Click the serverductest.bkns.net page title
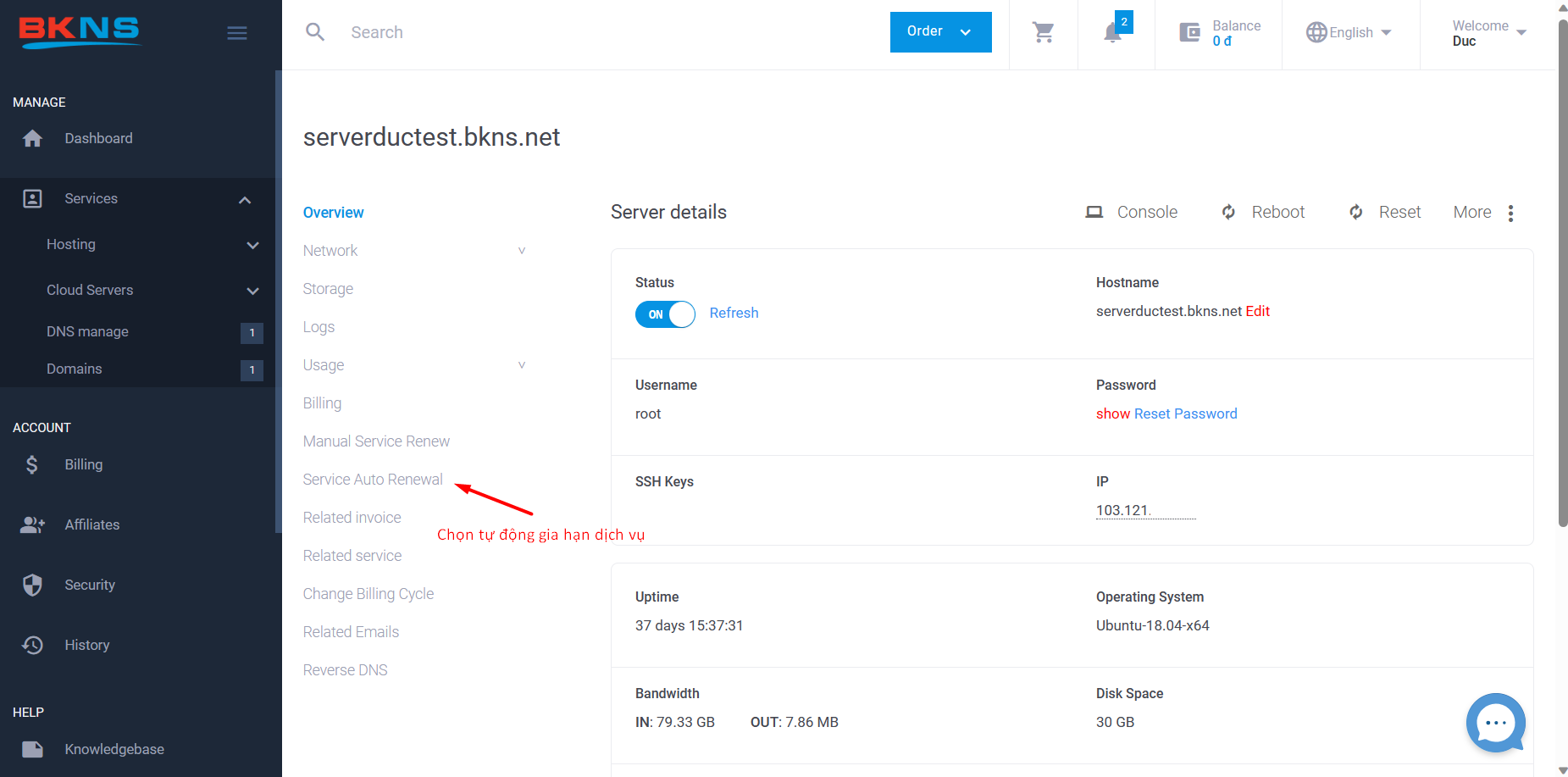 (x=431, y=137)
